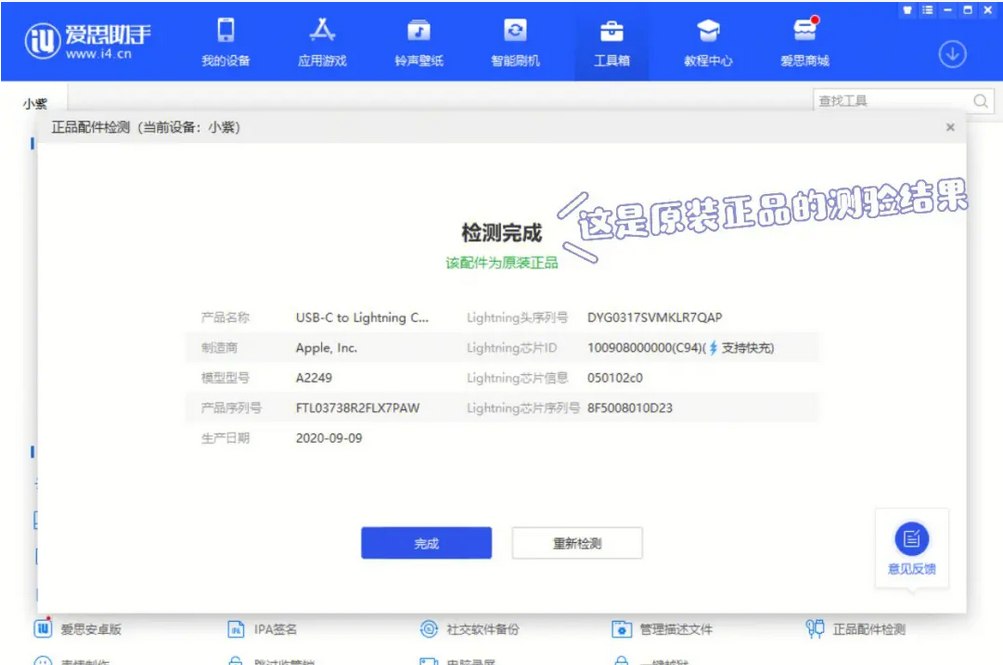The width and height of the screenshot is (1003, 665).
Task: Select chip serial 8F5008010D23
Action: [629, 408]
